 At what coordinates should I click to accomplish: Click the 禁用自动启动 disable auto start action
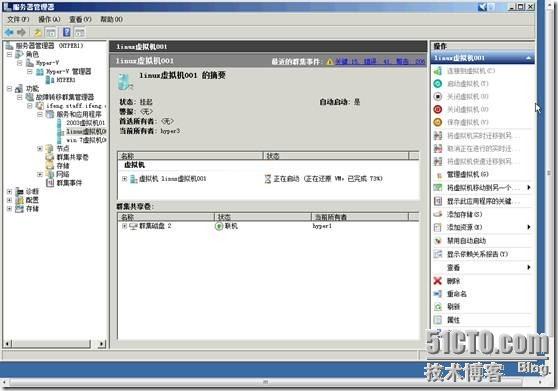click(467, 241)
